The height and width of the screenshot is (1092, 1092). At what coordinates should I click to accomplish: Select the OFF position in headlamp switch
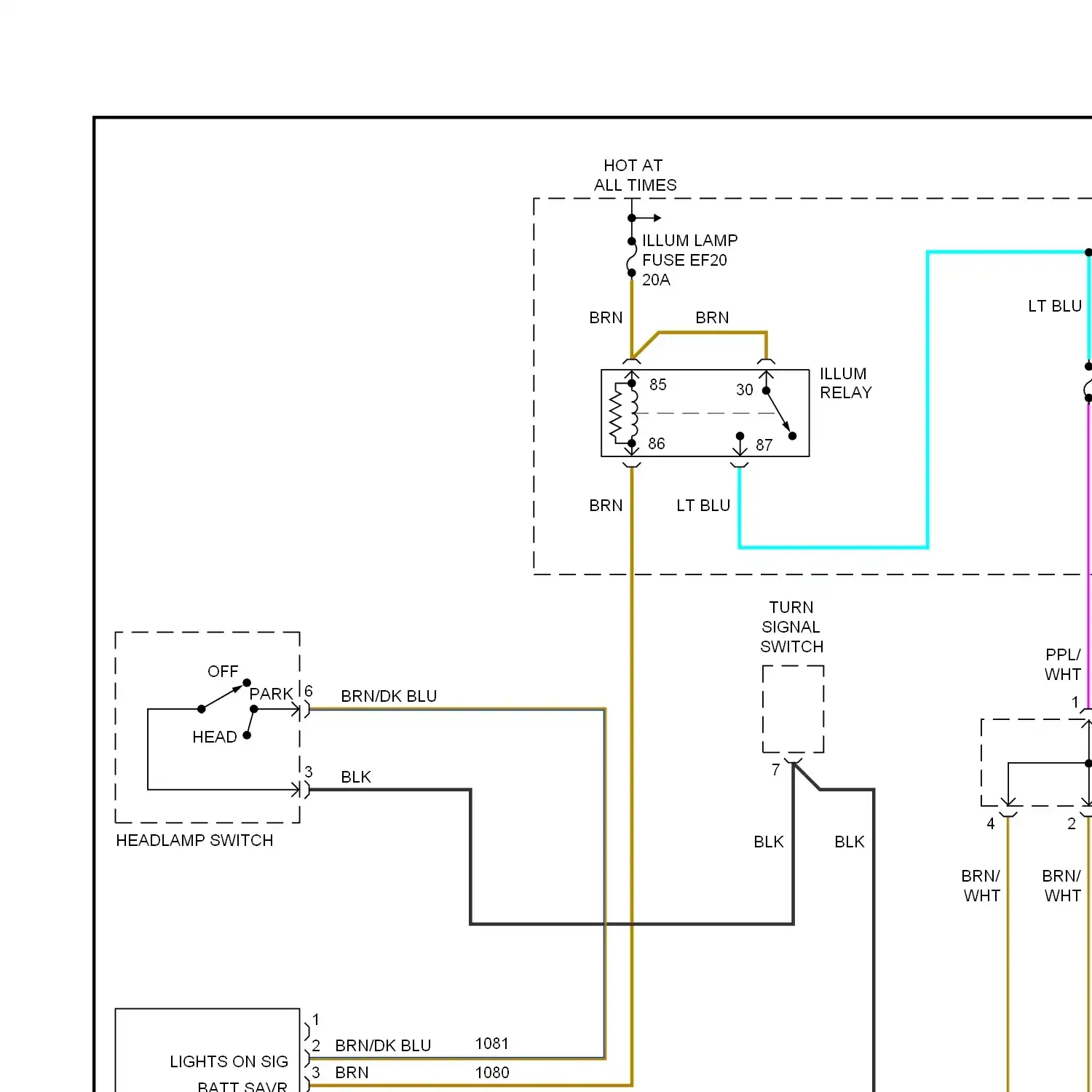pos(223,672)
